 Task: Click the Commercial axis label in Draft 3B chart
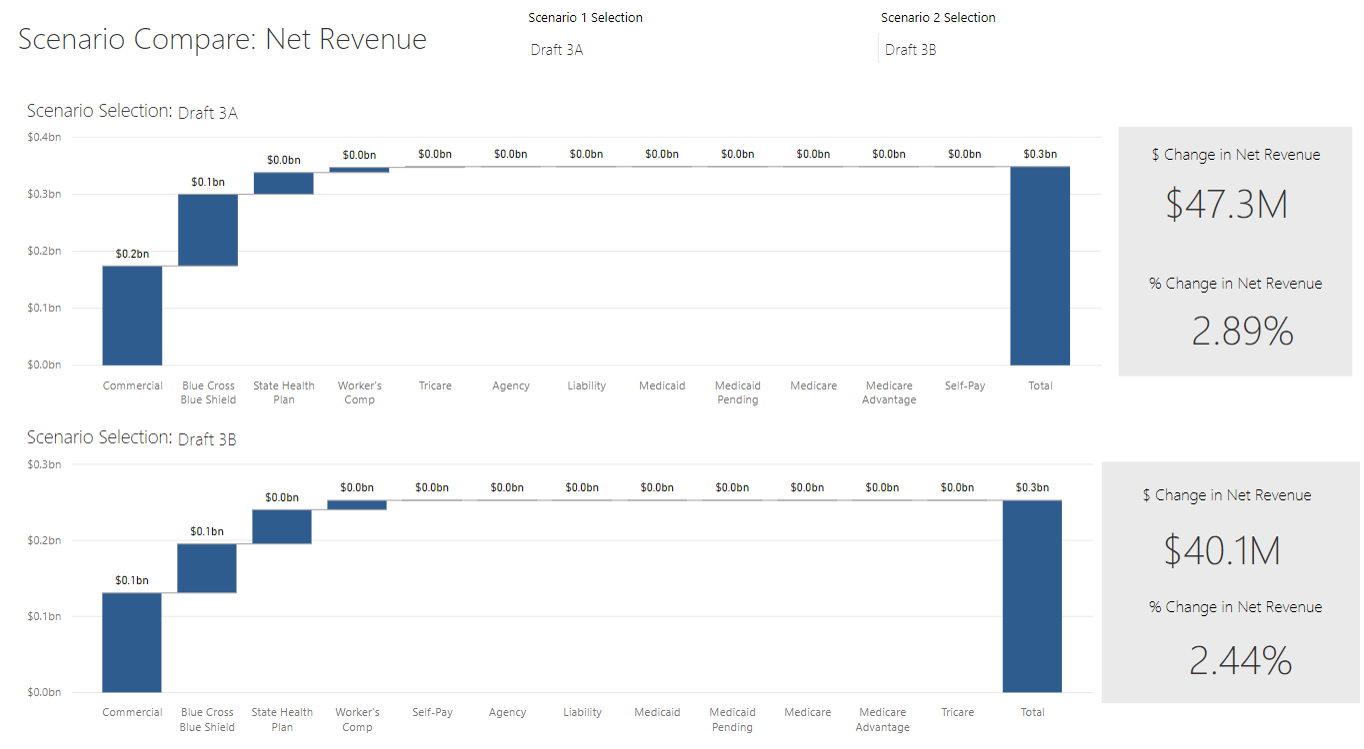(132, 713)
